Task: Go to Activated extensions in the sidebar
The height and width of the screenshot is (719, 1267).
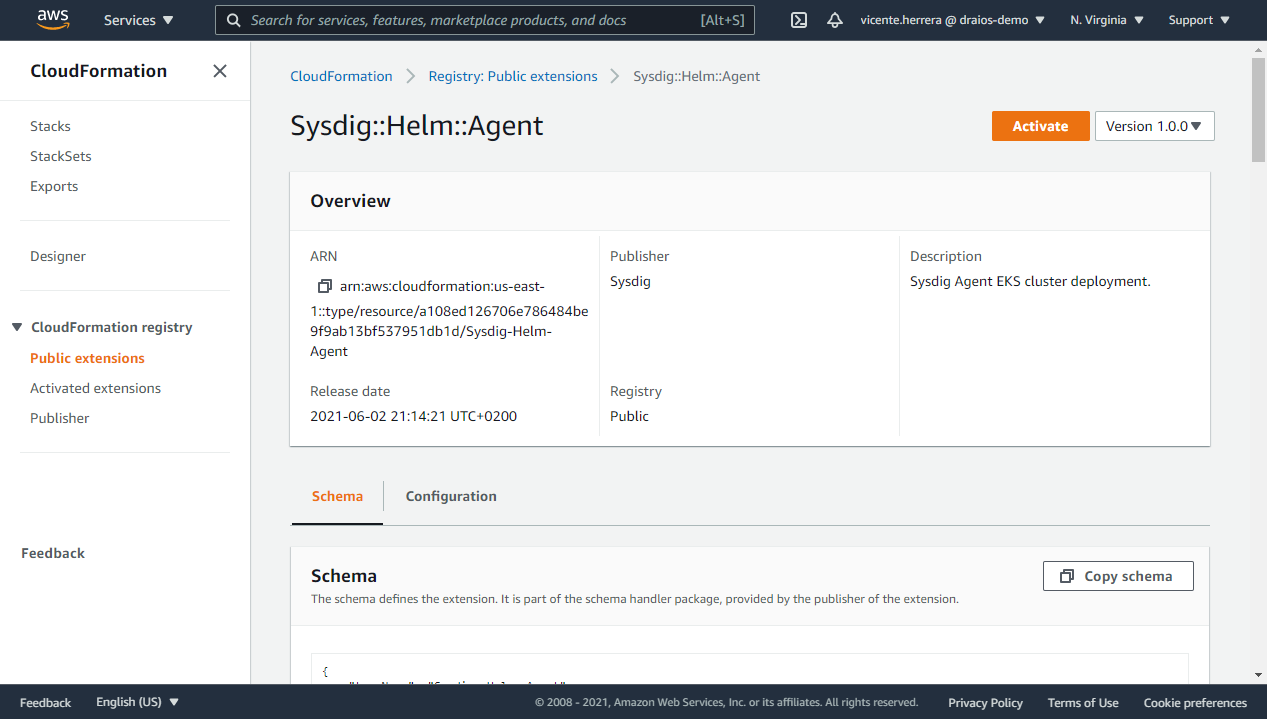Action: click(95, 388)
